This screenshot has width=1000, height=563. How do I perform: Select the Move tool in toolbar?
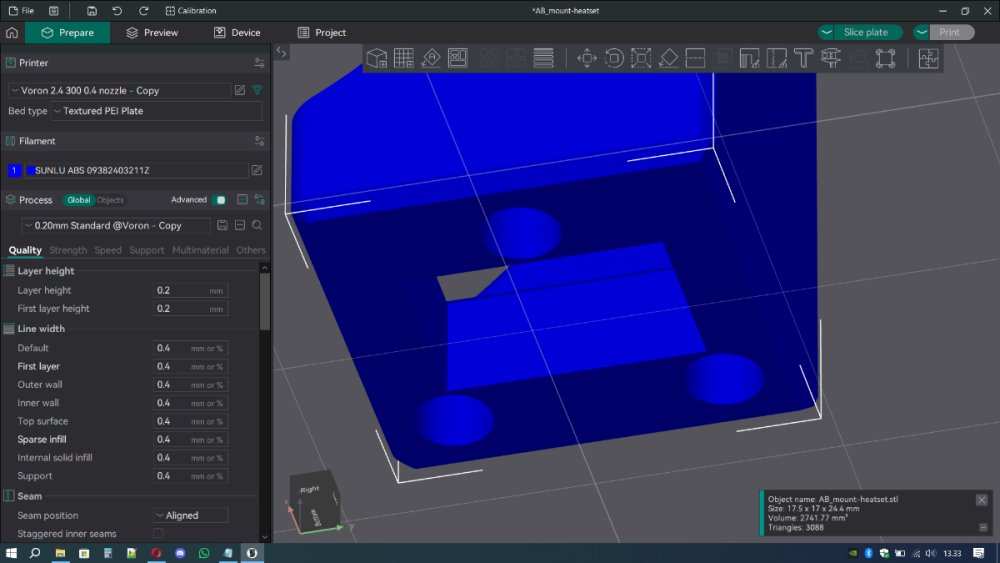587,58
